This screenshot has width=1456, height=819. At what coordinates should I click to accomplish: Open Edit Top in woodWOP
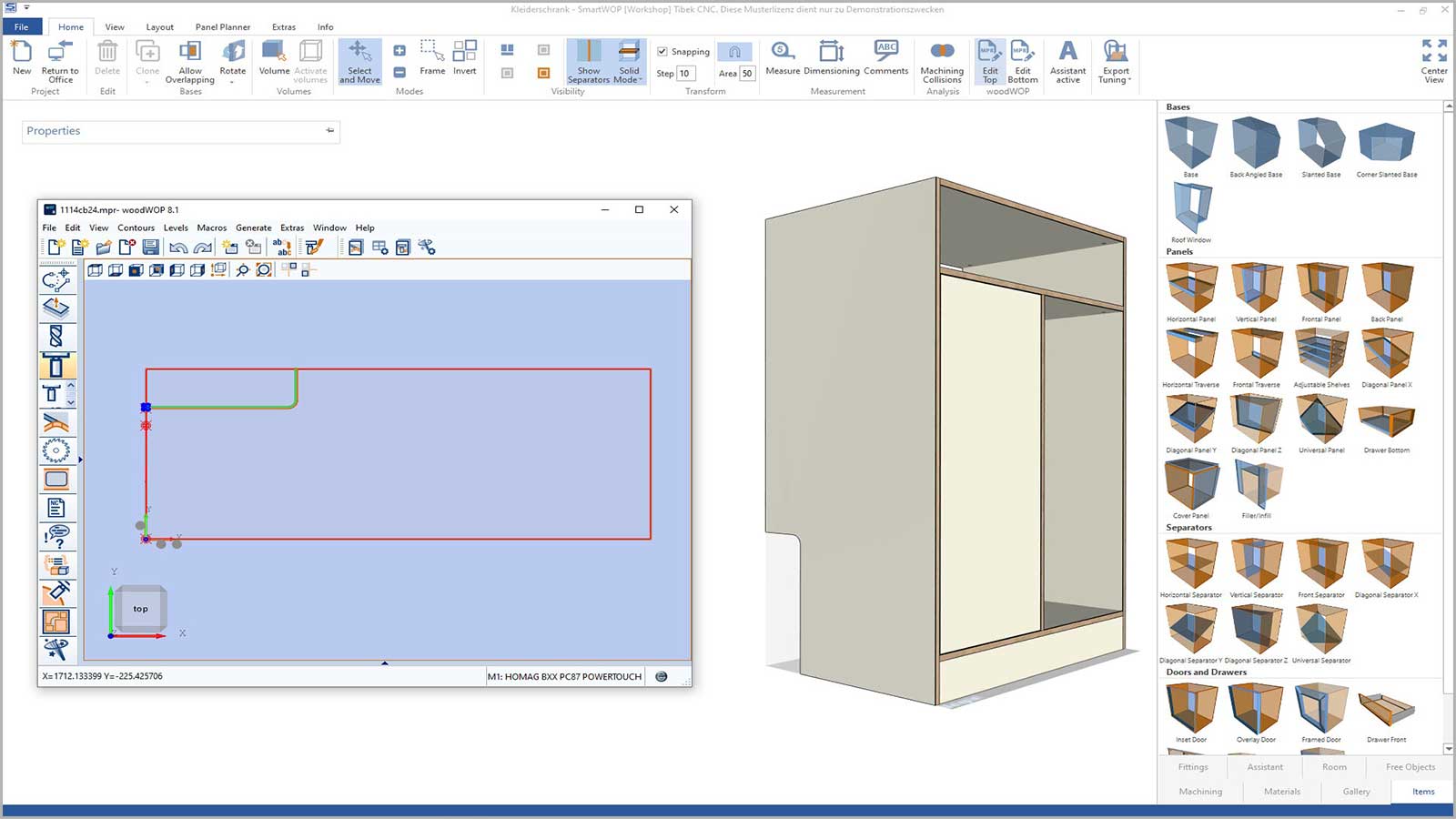point(989,61)
